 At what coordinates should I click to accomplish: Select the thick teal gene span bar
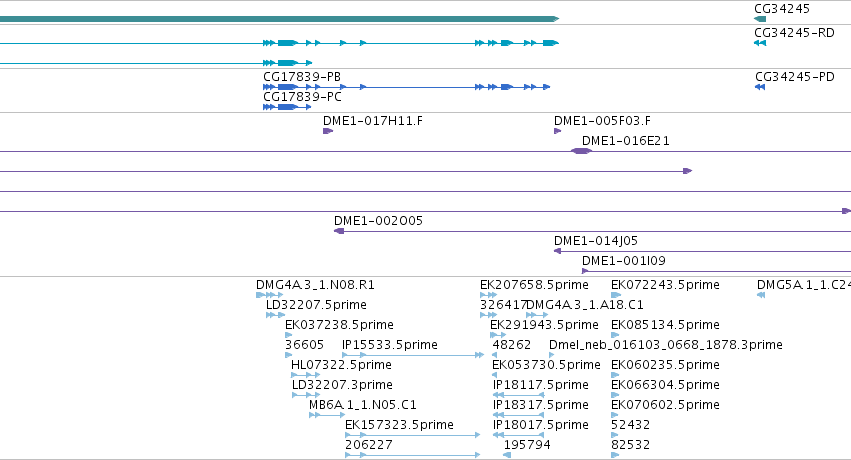(x=280, y=19)
